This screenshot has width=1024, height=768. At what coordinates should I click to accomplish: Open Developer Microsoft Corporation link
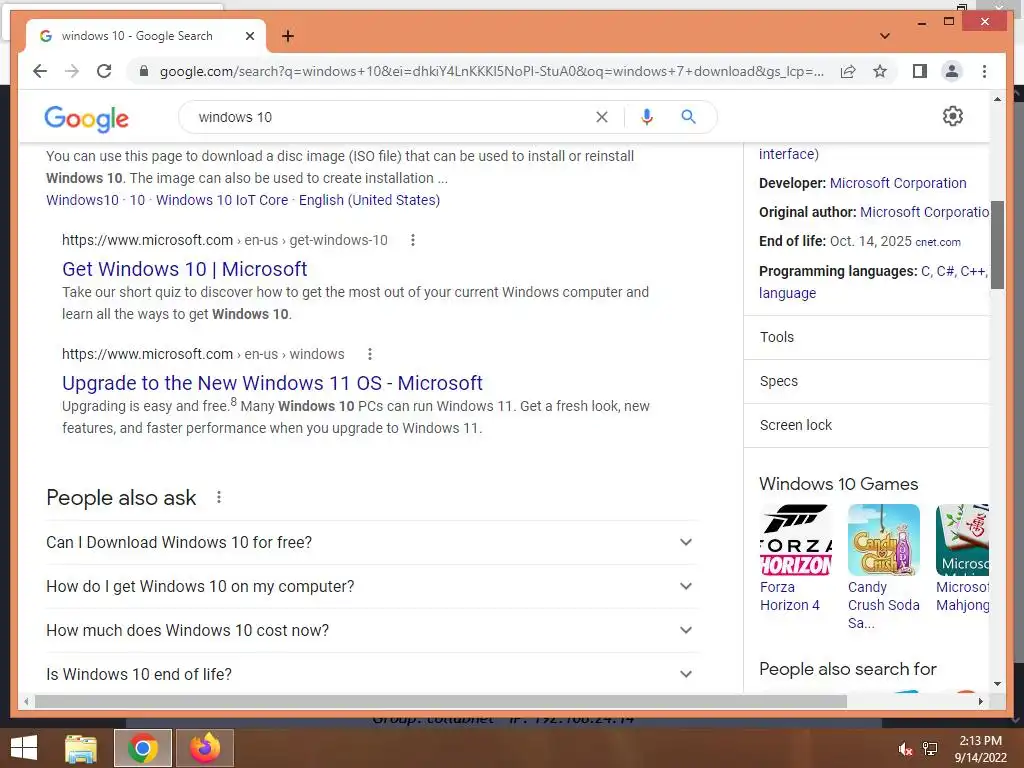point(898,183)
